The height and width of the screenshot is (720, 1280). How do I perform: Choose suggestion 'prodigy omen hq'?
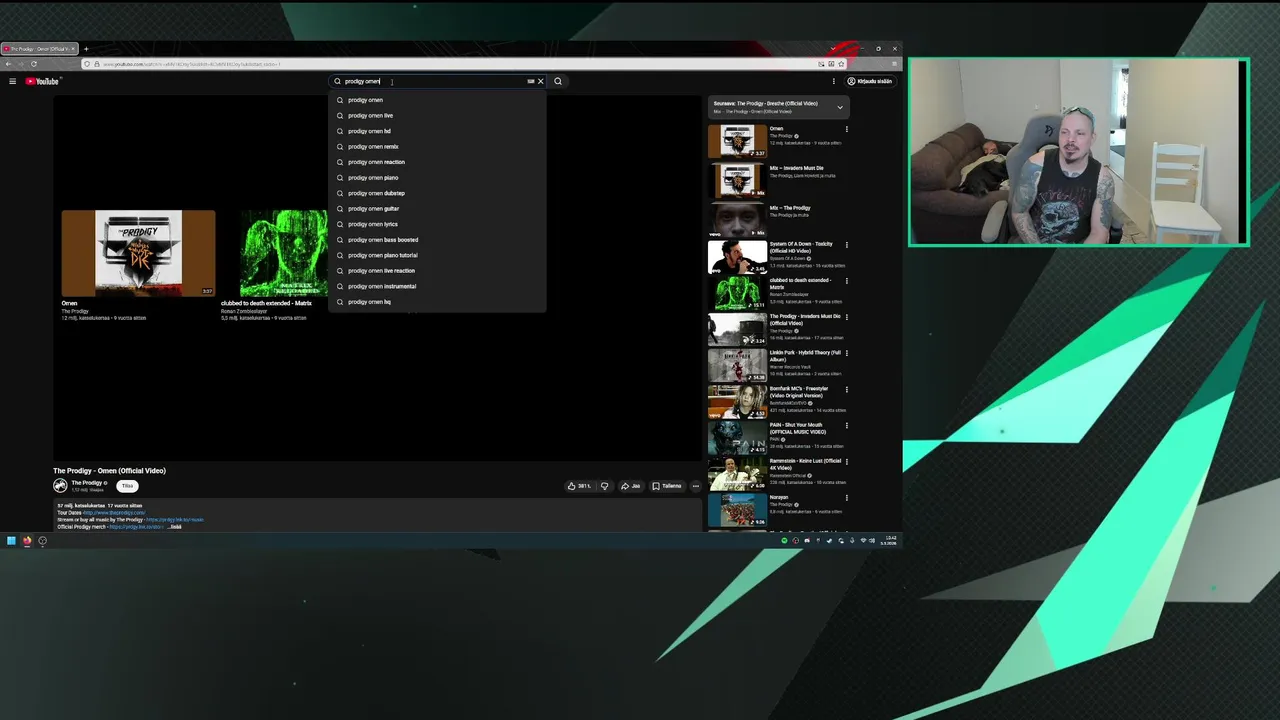(x=437, y=301)
